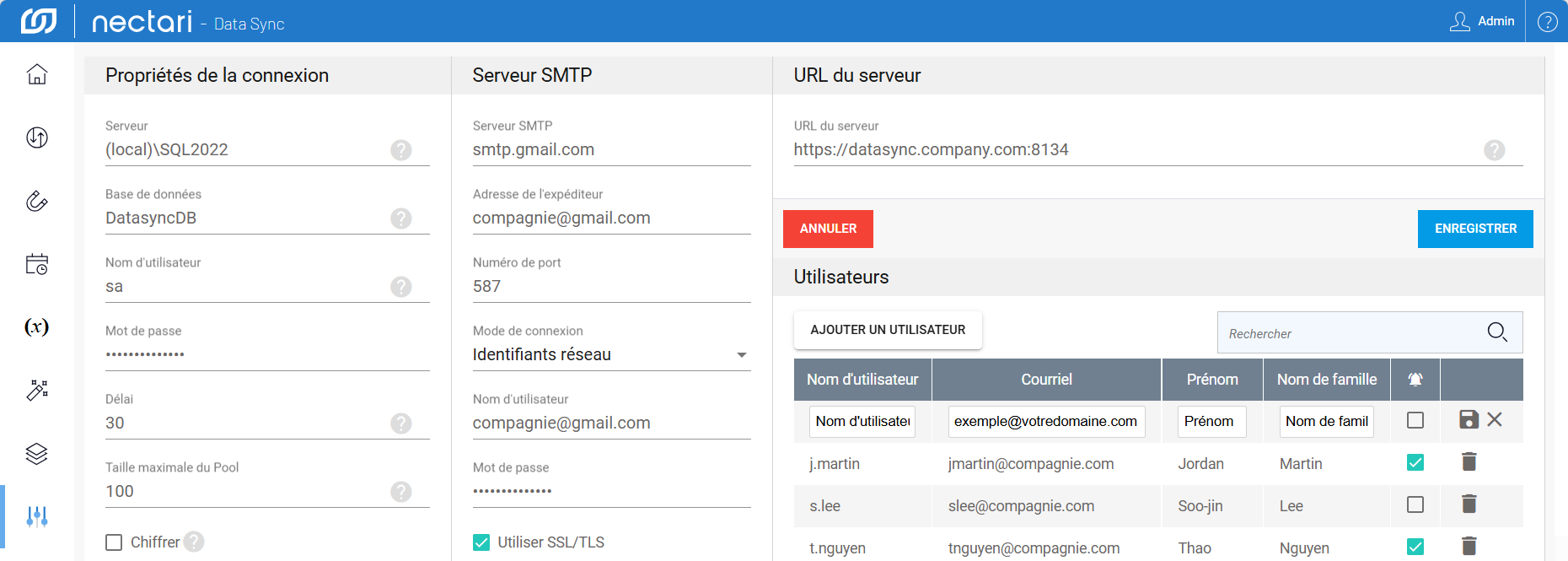
Task: Open the synchronization arrows sidebar icon
Action: [37, 138]
